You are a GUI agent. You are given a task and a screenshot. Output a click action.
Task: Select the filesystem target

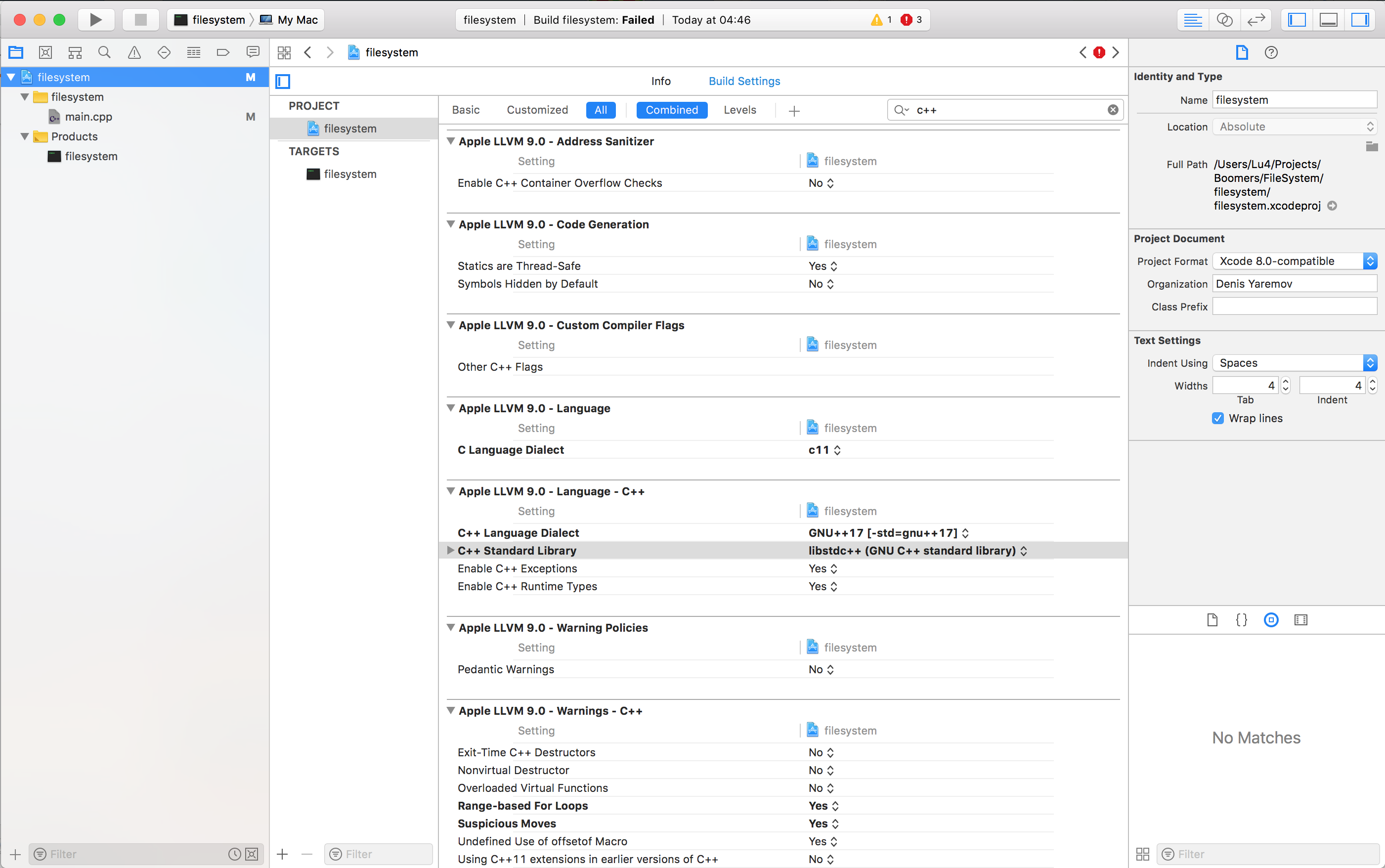coord(349,174)
